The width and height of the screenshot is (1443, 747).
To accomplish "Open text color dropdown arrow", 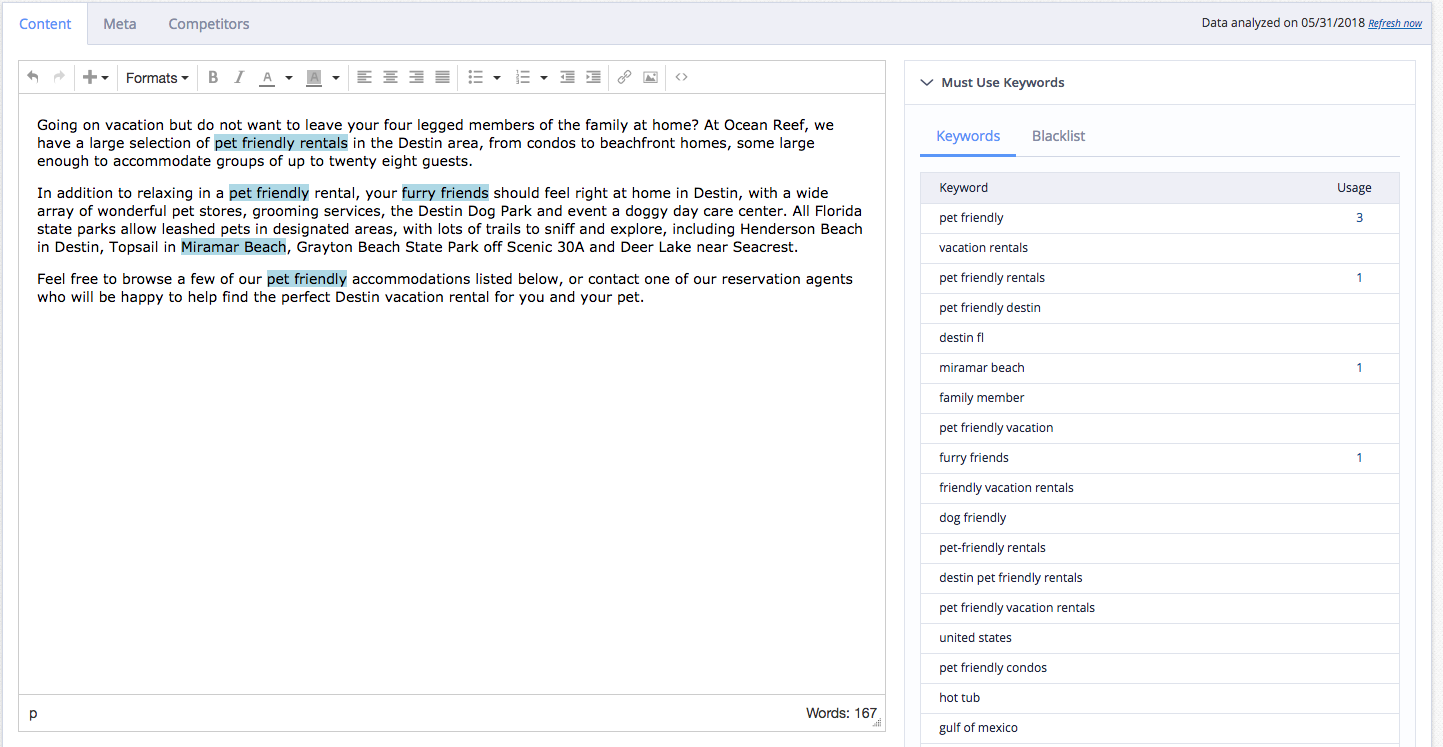I will click(x=289, y=77).
